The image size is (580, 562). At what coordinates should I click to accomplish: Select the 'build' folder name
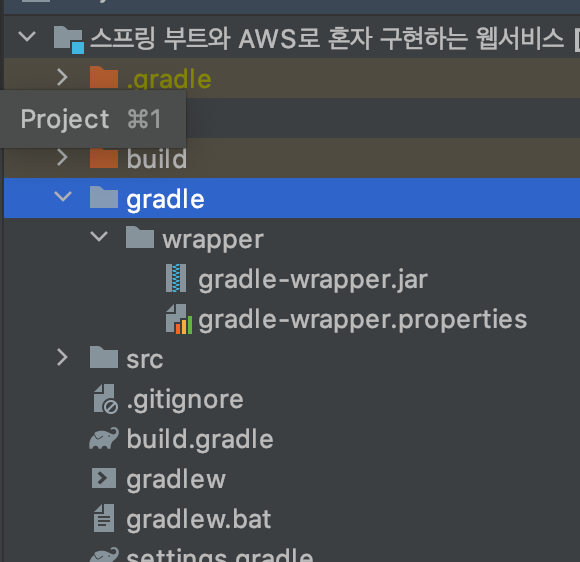(157, 159)
